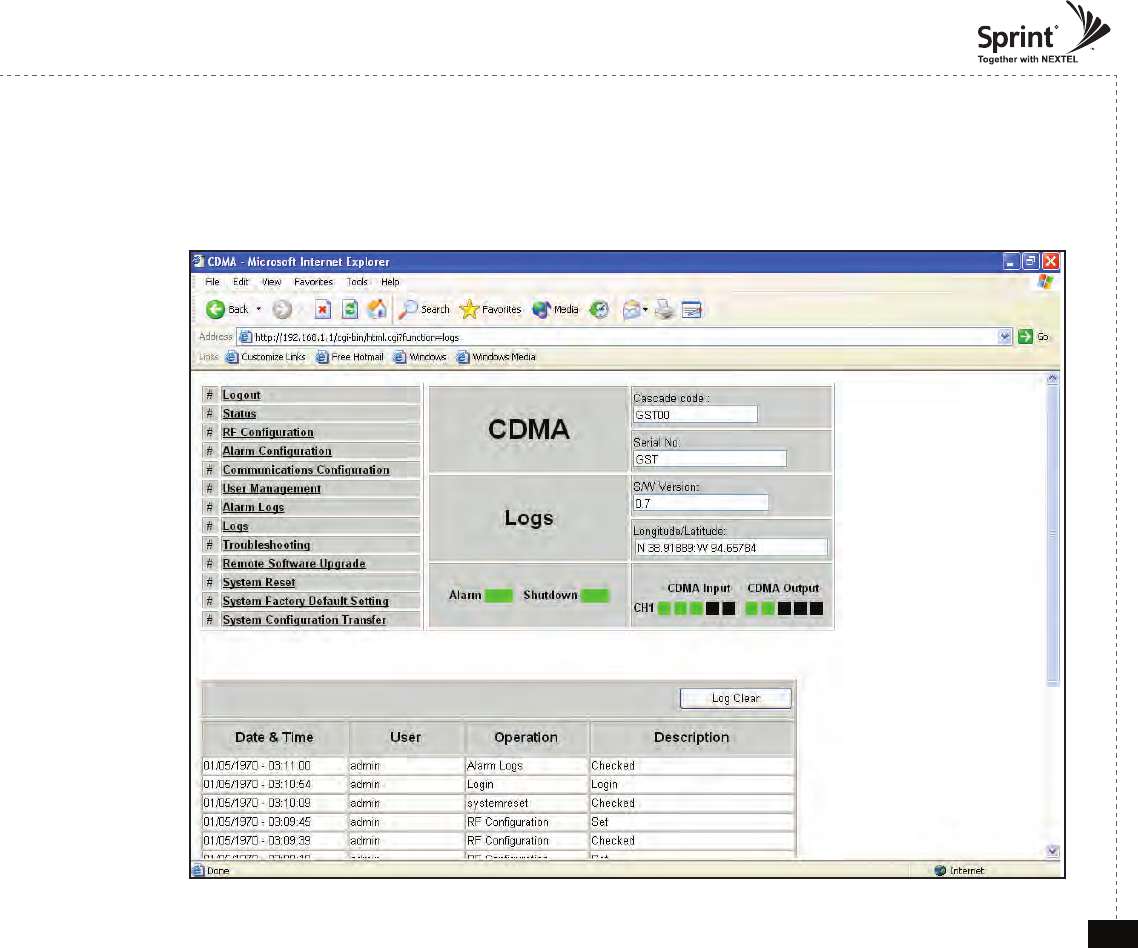Open the History clock icon
Screen dimensions: 1138x948
tap(599, 309)
